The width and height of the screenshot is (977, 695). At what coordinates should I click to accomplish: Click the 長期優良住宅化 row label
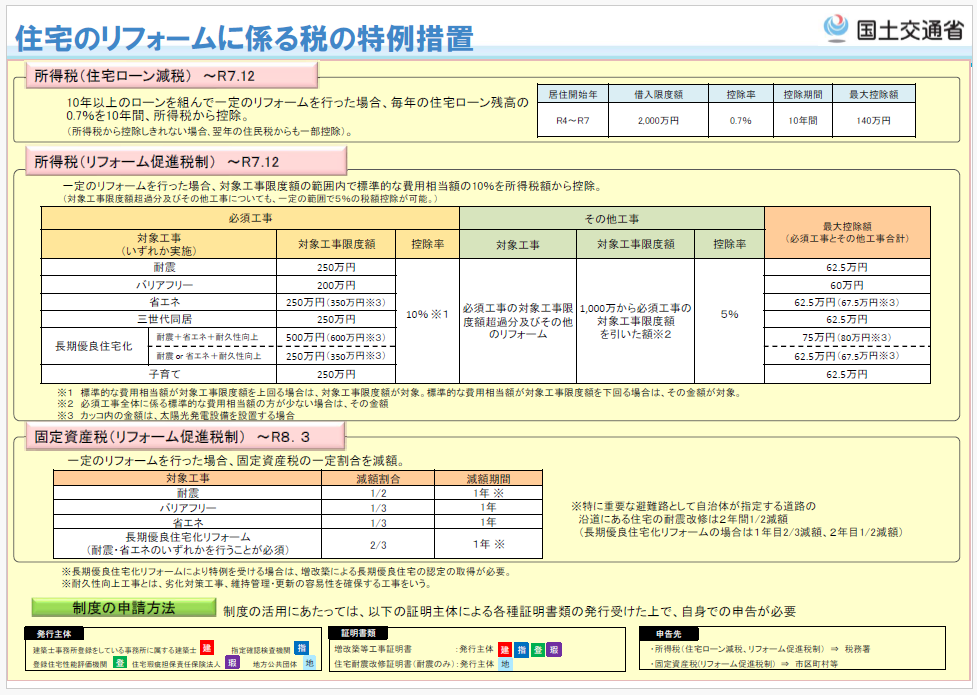(x=94, y=346)
